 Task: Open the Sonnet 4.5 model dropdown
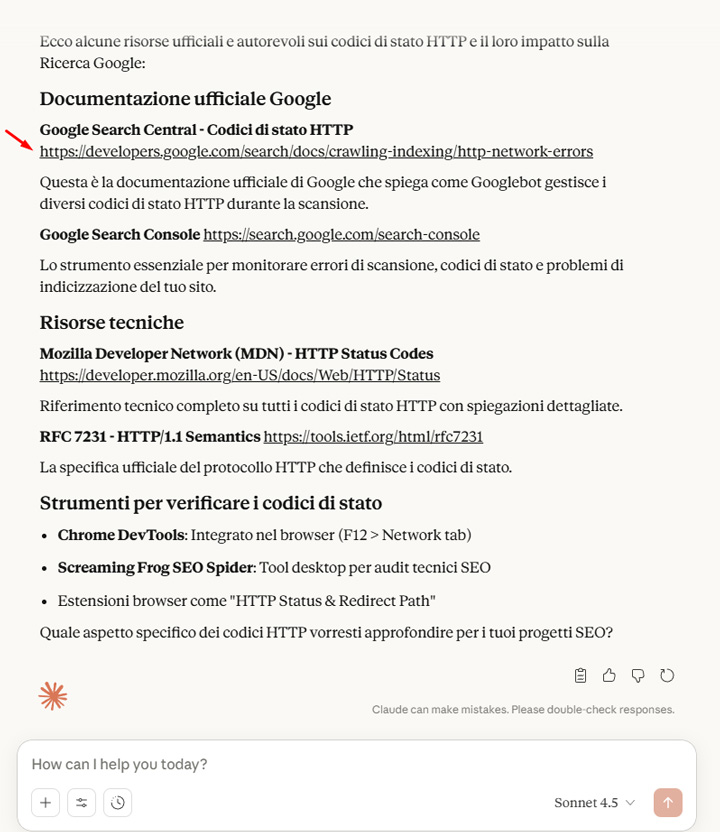[595, 802]
